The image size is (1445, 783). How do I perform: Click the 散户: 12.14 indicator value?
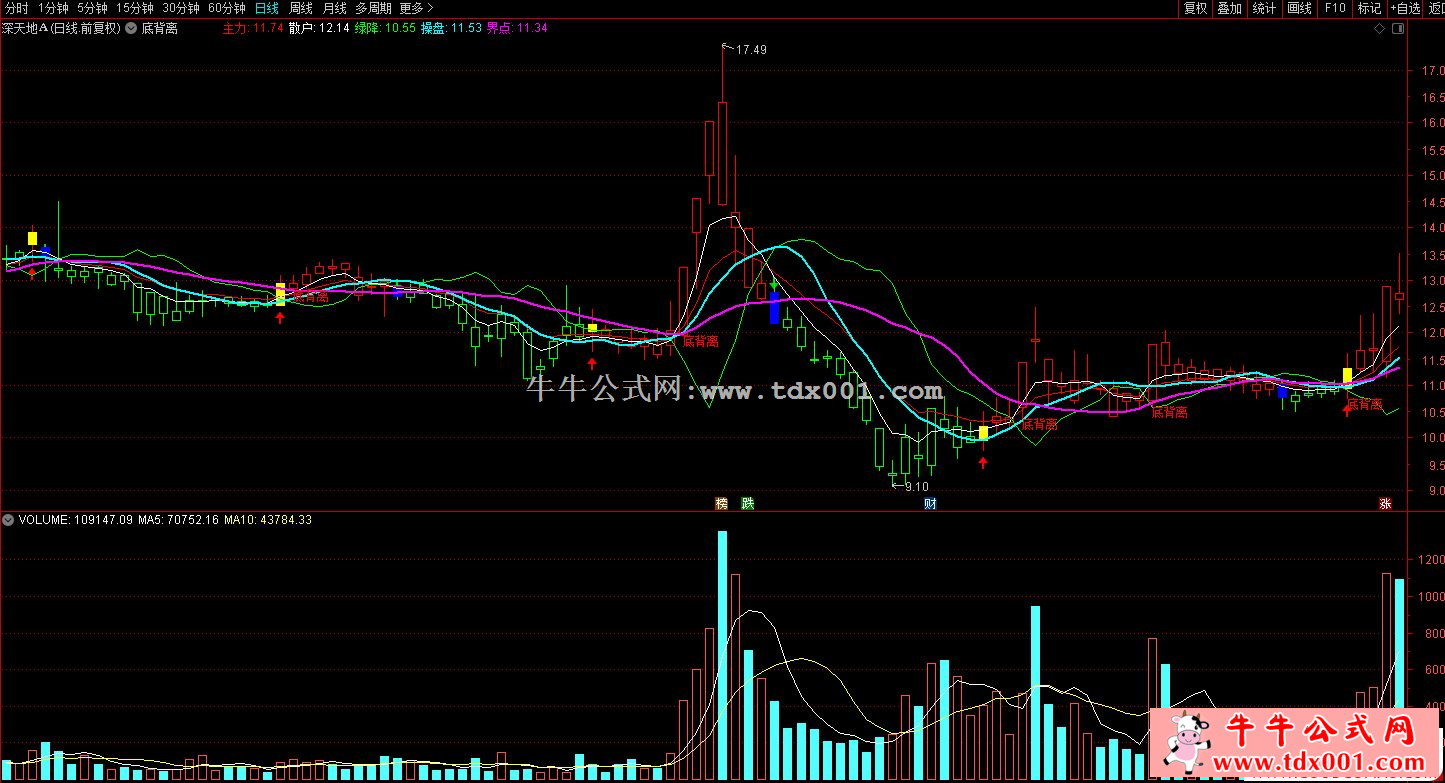point(319,28)
